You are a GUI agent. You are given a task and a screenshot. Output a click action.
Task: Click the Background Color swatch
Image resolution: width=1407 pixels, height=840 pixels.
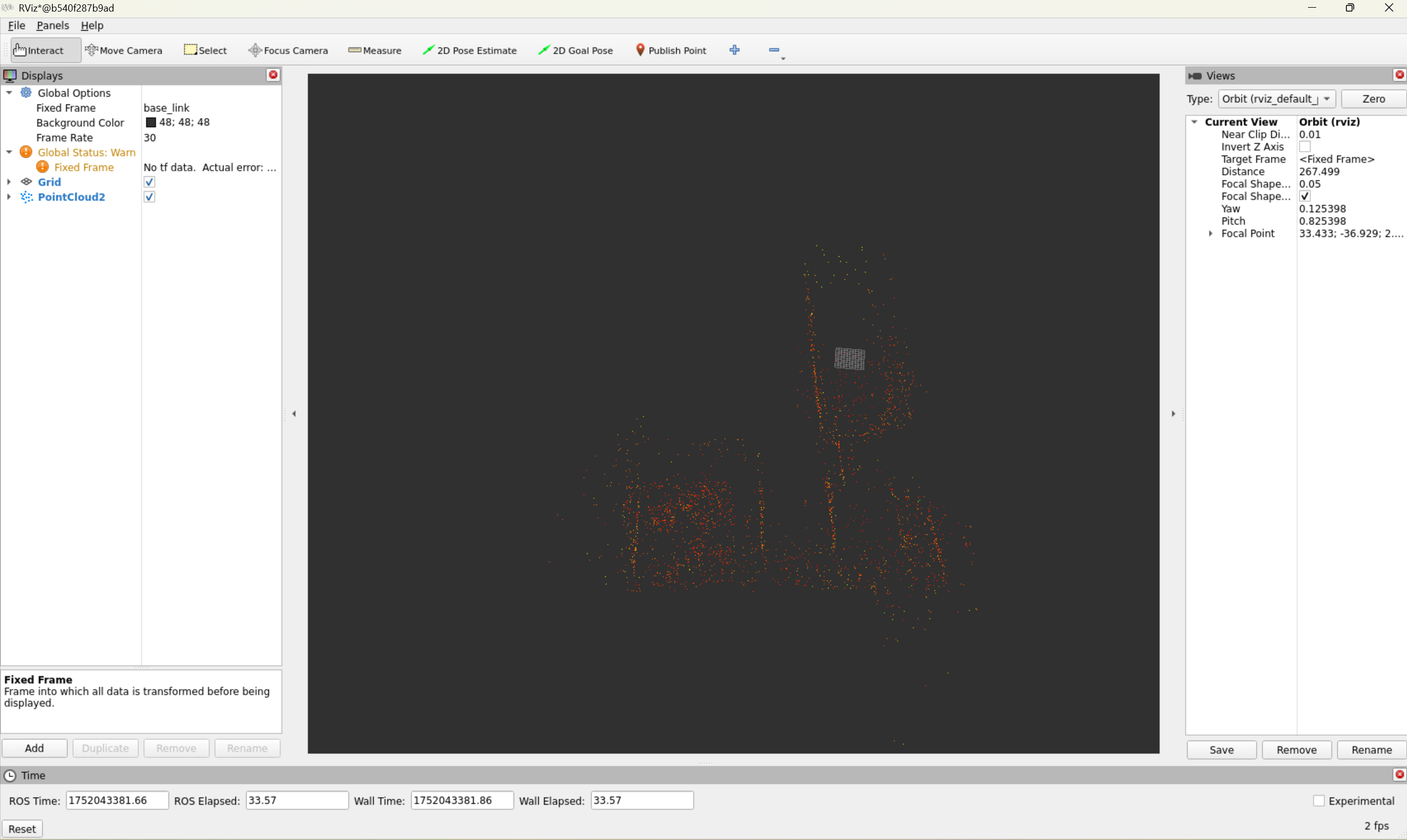coord(151,122)
